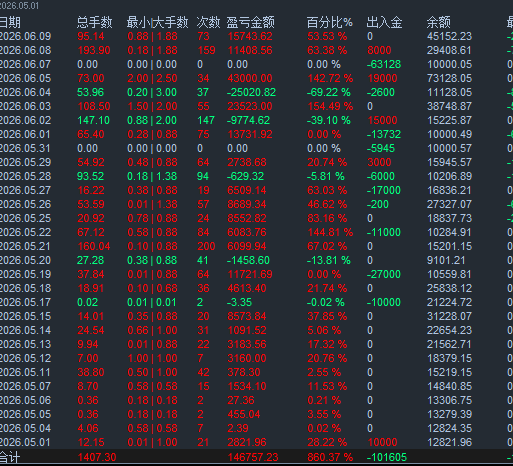Screen dimensions: 513x466
Task: Click balance value 9101.21
Action: (446, 260)
